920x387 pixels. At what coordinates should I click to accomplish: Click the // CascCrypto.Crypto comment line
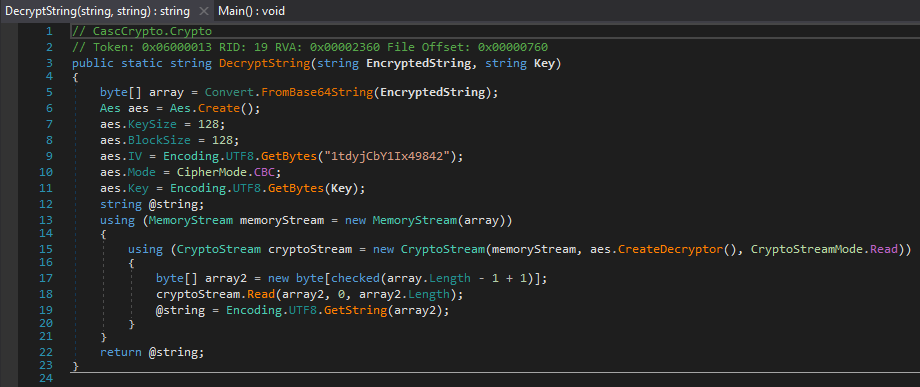click(x=142, y=31)
